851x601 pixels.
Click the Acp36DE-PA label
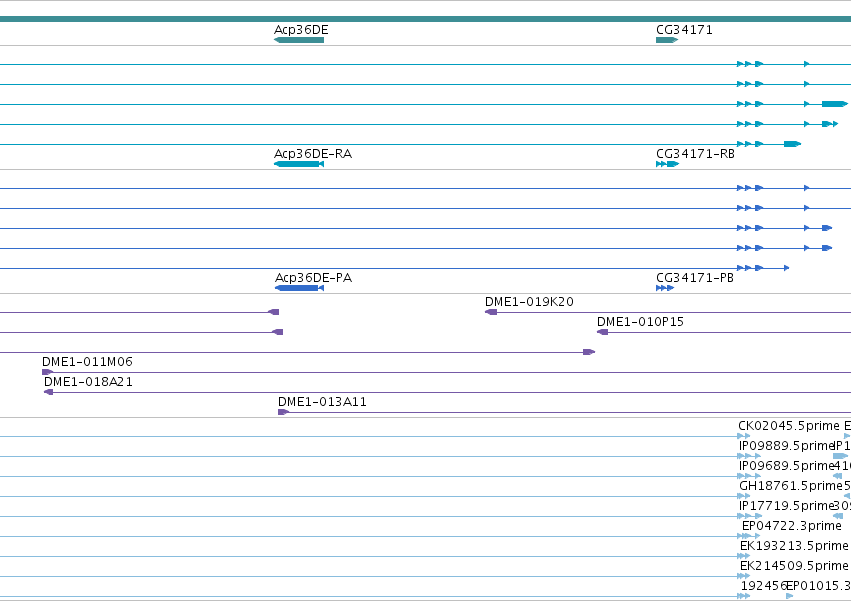click(313, 277)
